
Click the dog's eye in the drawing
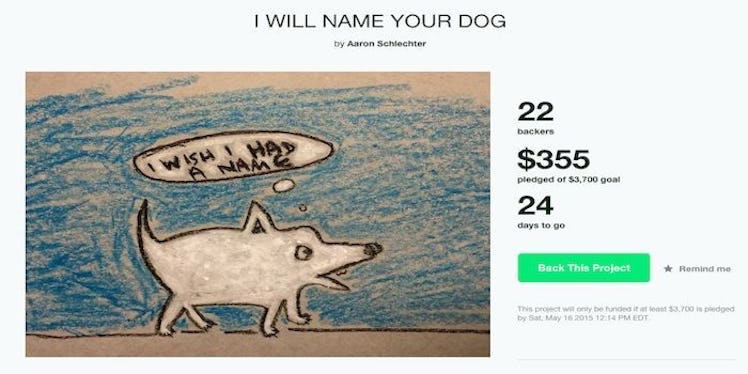tap(302, 252)
